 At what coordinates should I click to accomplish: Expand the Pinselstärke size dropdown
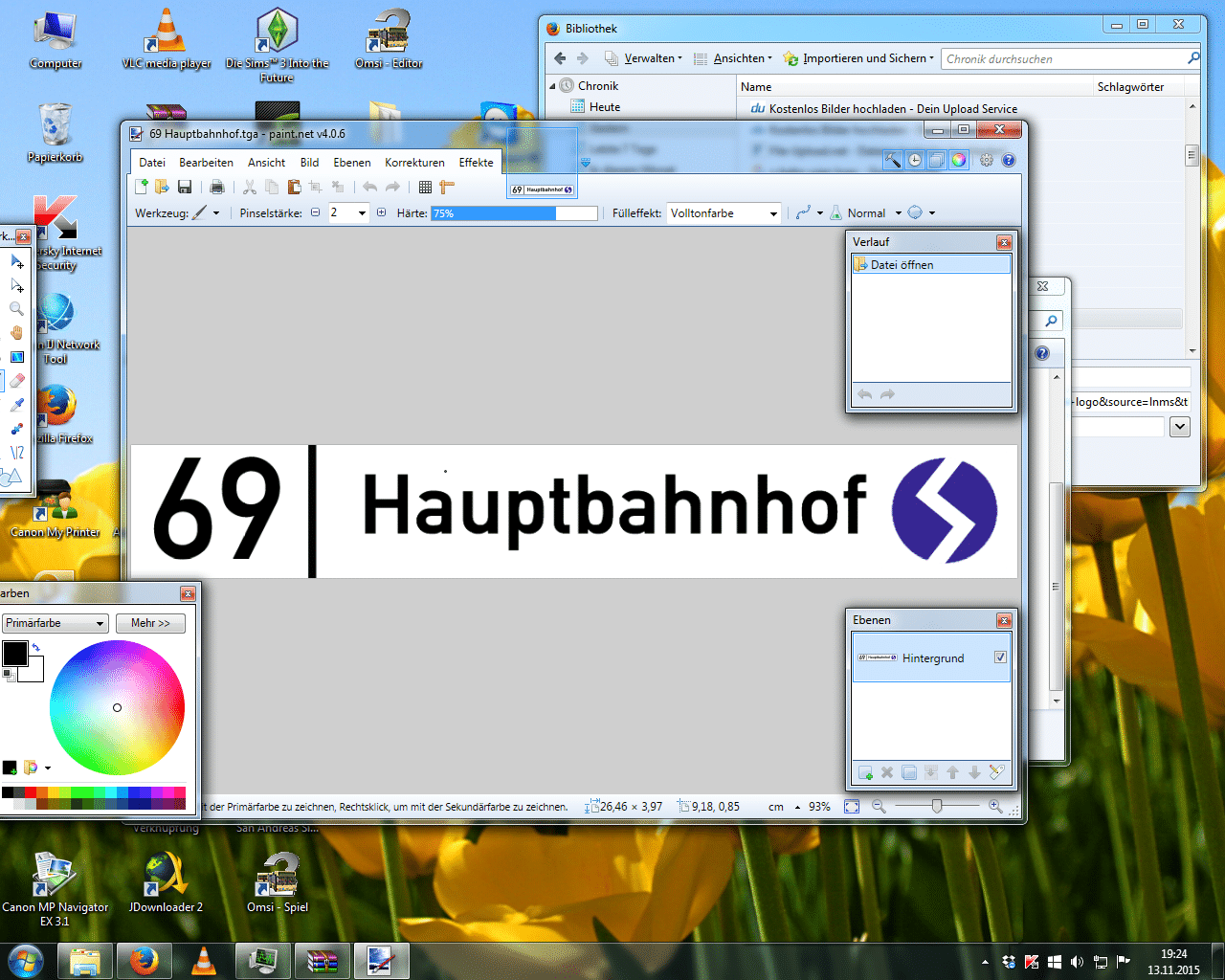pyautogui.click(x=362, y=213)
